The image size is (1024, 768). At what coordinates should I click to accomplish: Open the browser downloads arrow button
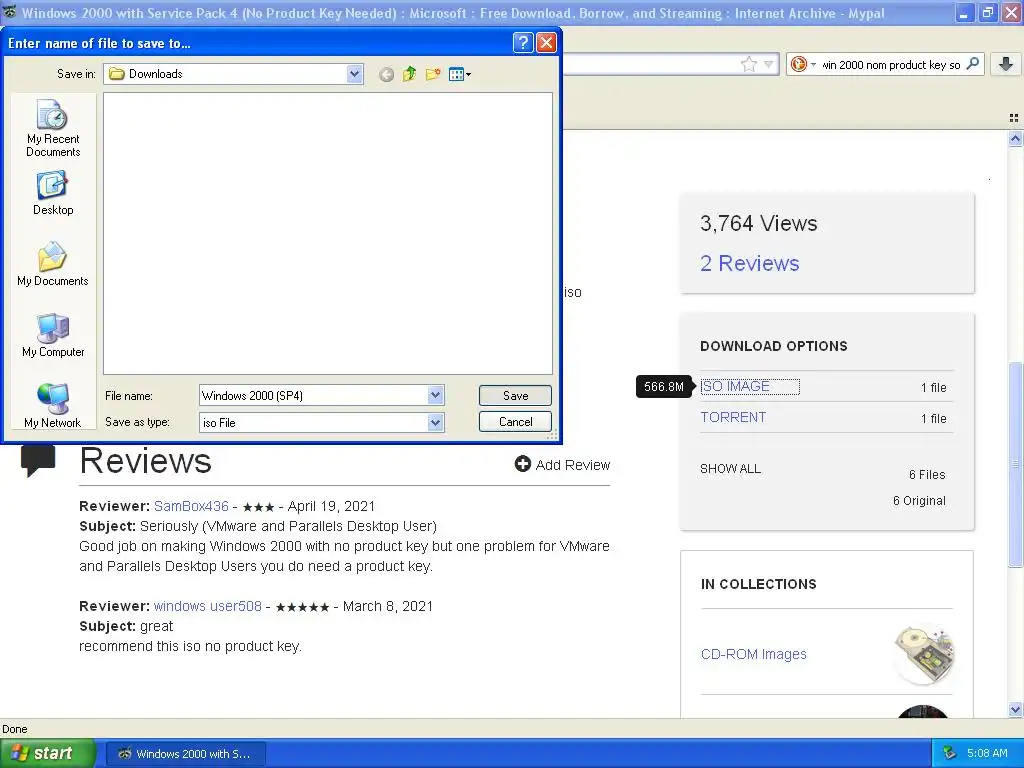1006,63
